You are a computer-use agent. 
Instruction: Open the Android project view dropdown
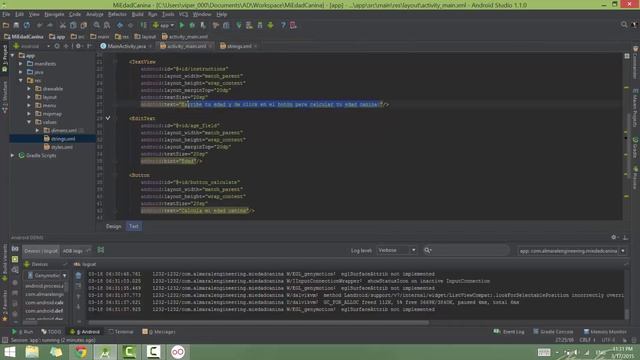[x=32, y=46]
